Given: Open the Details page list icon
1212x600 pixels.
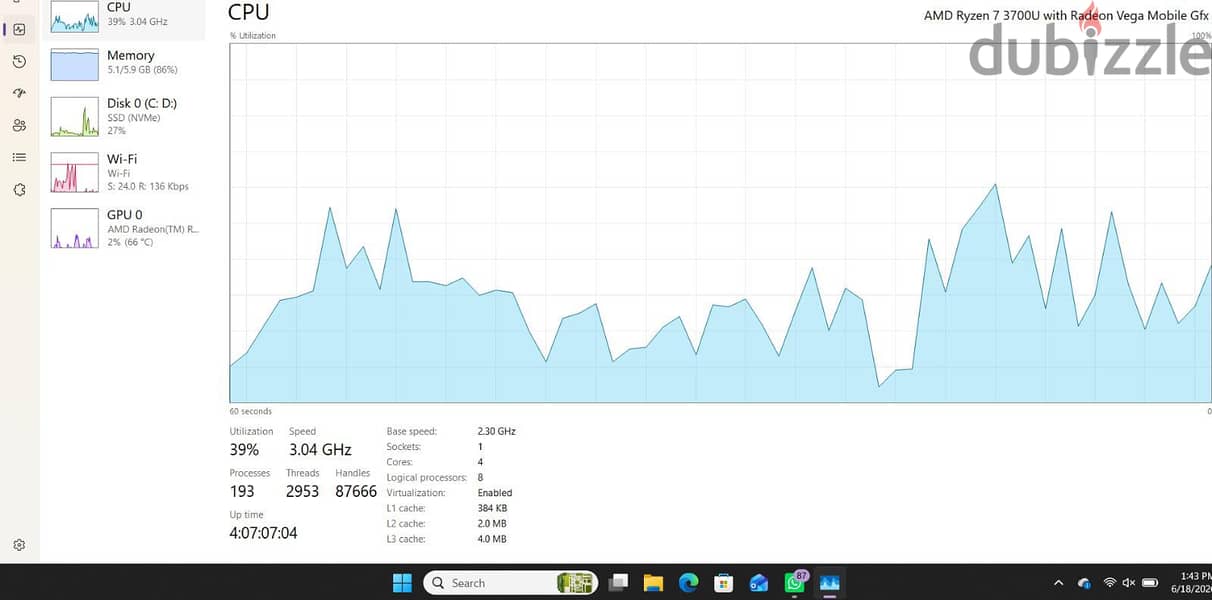Looking at the screenshot, I should 19,157.
